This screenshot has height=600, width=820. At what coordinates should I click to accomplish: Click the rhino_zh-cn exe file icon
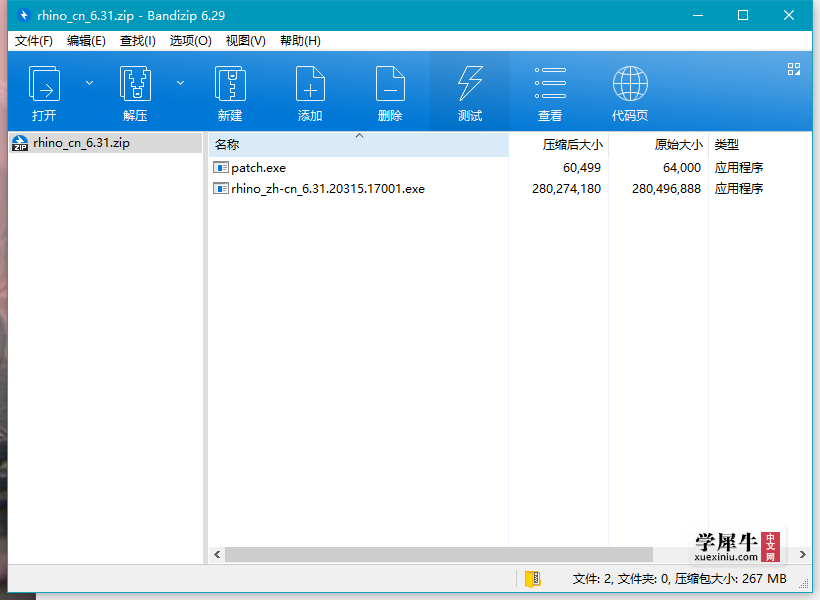coord(221,188)
